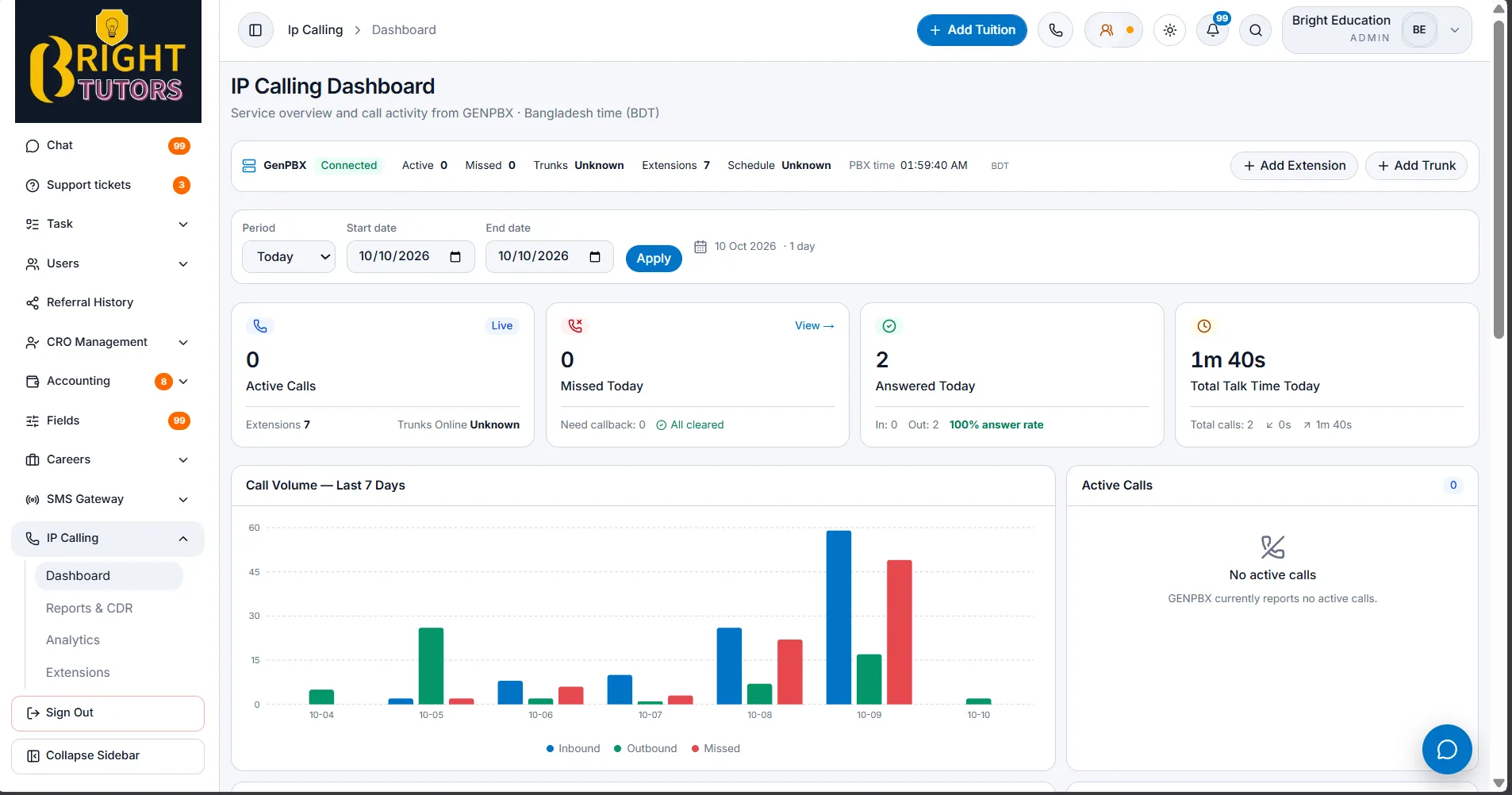Click the users status icon with orange dot

(1114, 30)
